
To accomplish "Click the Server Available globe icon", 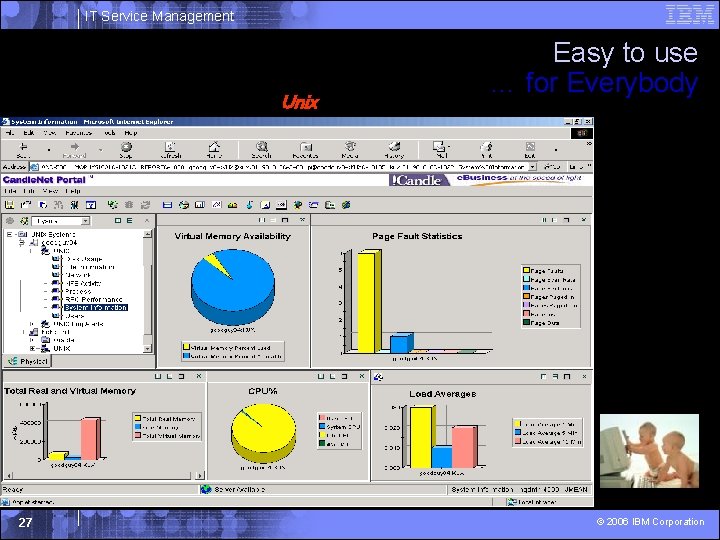I will 206,489.
